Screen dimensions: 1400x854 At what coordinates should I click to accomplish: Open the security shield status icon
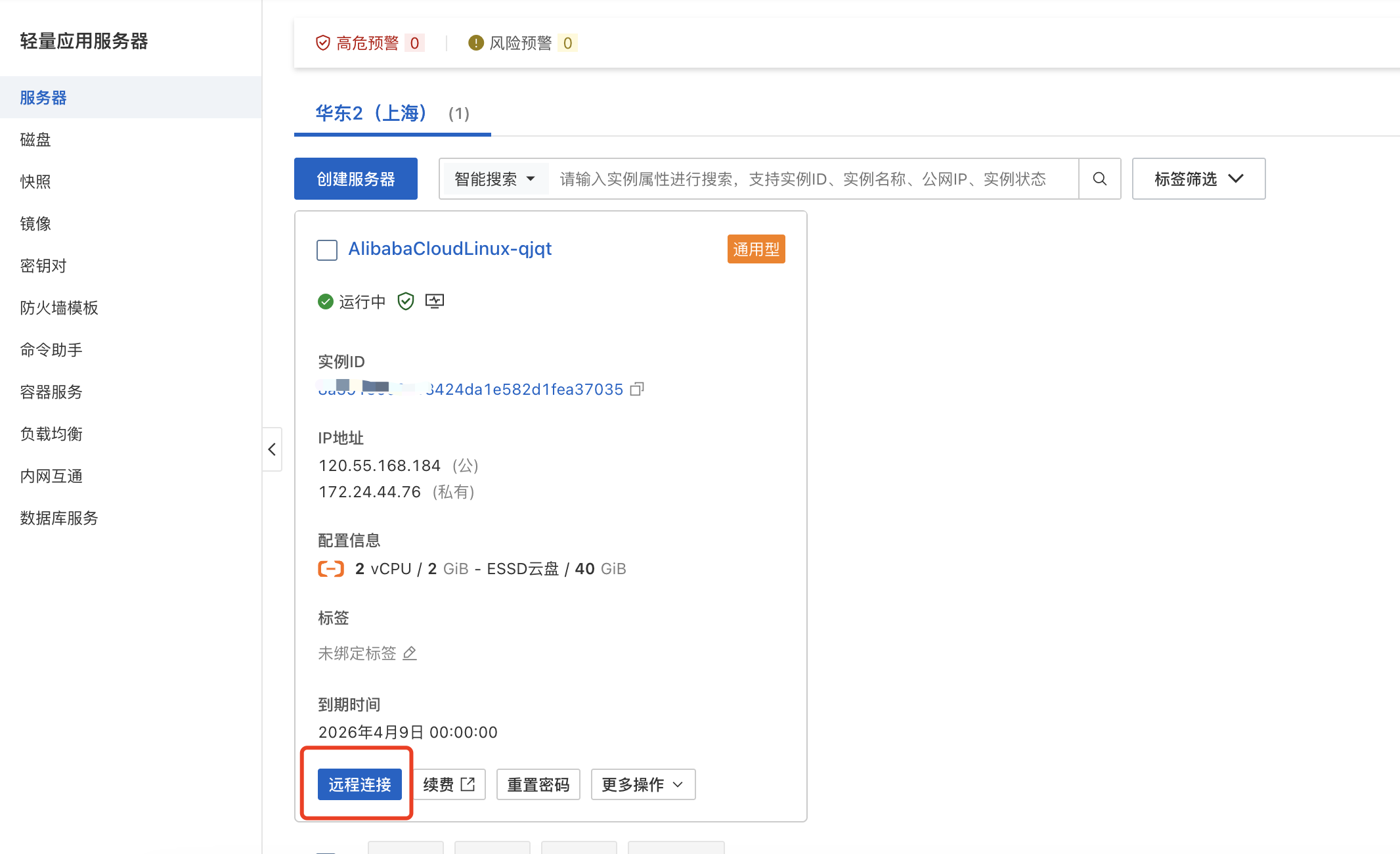pyautogui.click(x=406, y=302)
